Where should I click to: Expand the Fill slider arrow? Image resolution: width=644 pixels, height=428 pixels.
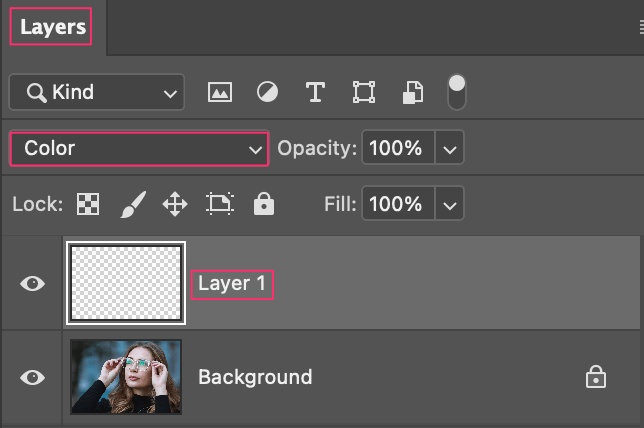(450, 203)
